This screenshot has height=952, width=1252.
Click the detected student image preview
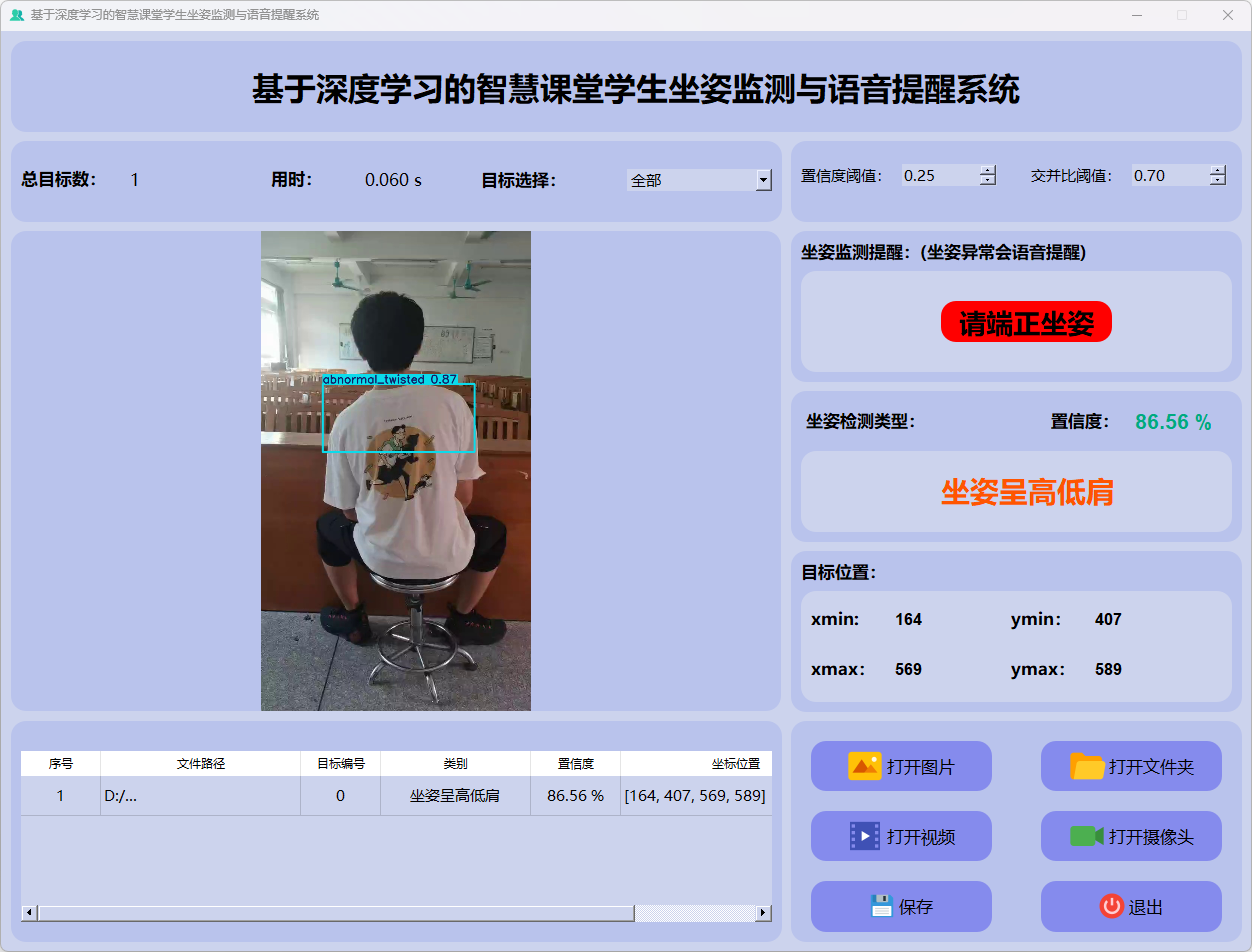pos(396,471)
